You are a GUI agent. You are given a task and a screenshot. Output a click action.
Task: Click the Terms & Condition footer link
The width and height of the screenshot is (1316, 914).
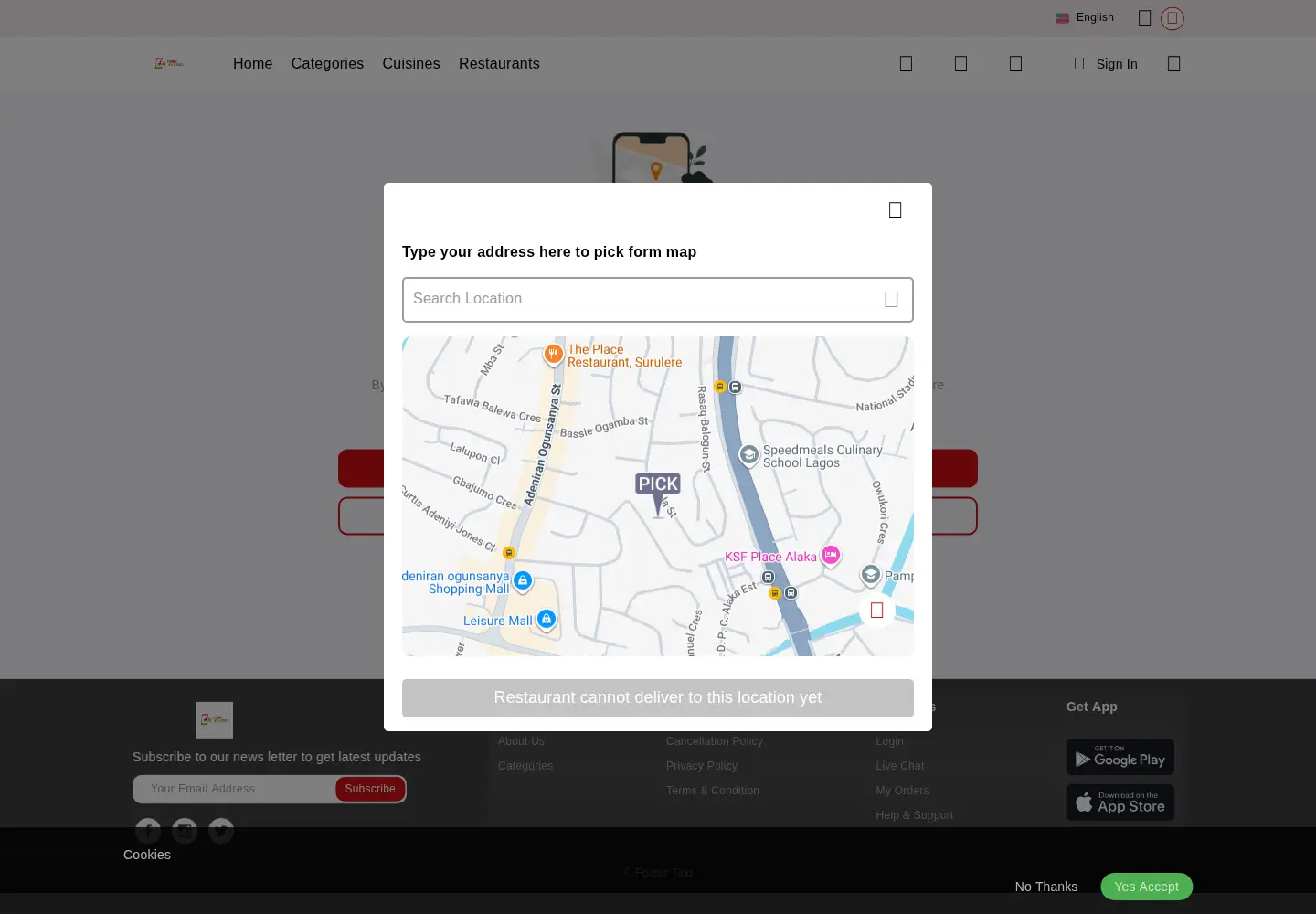(713, 791)
